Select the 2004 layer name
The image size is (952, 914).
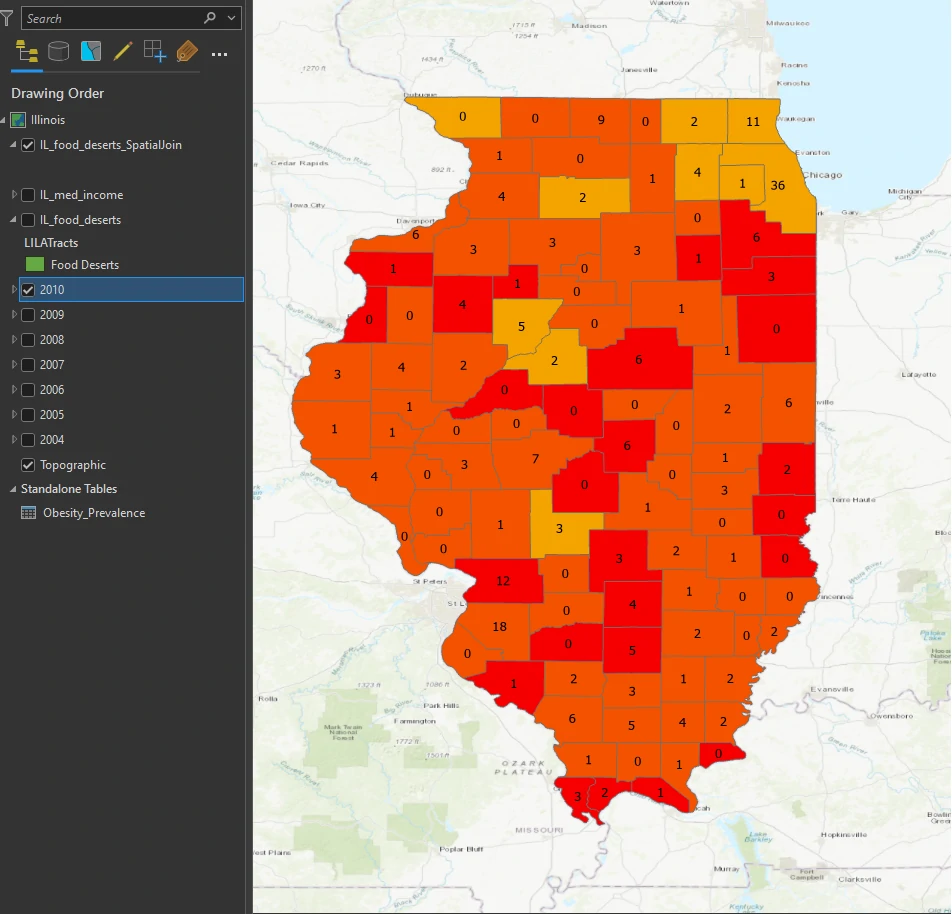(x=52, y=440)
